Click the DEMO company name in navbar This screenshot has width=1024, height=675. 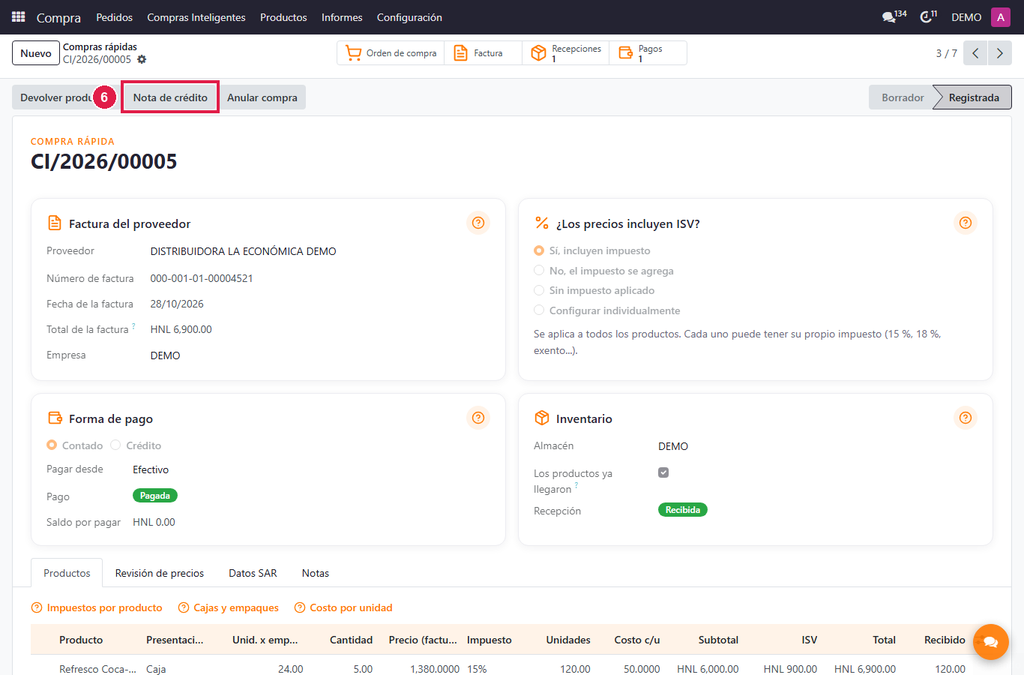coord(966,17)
